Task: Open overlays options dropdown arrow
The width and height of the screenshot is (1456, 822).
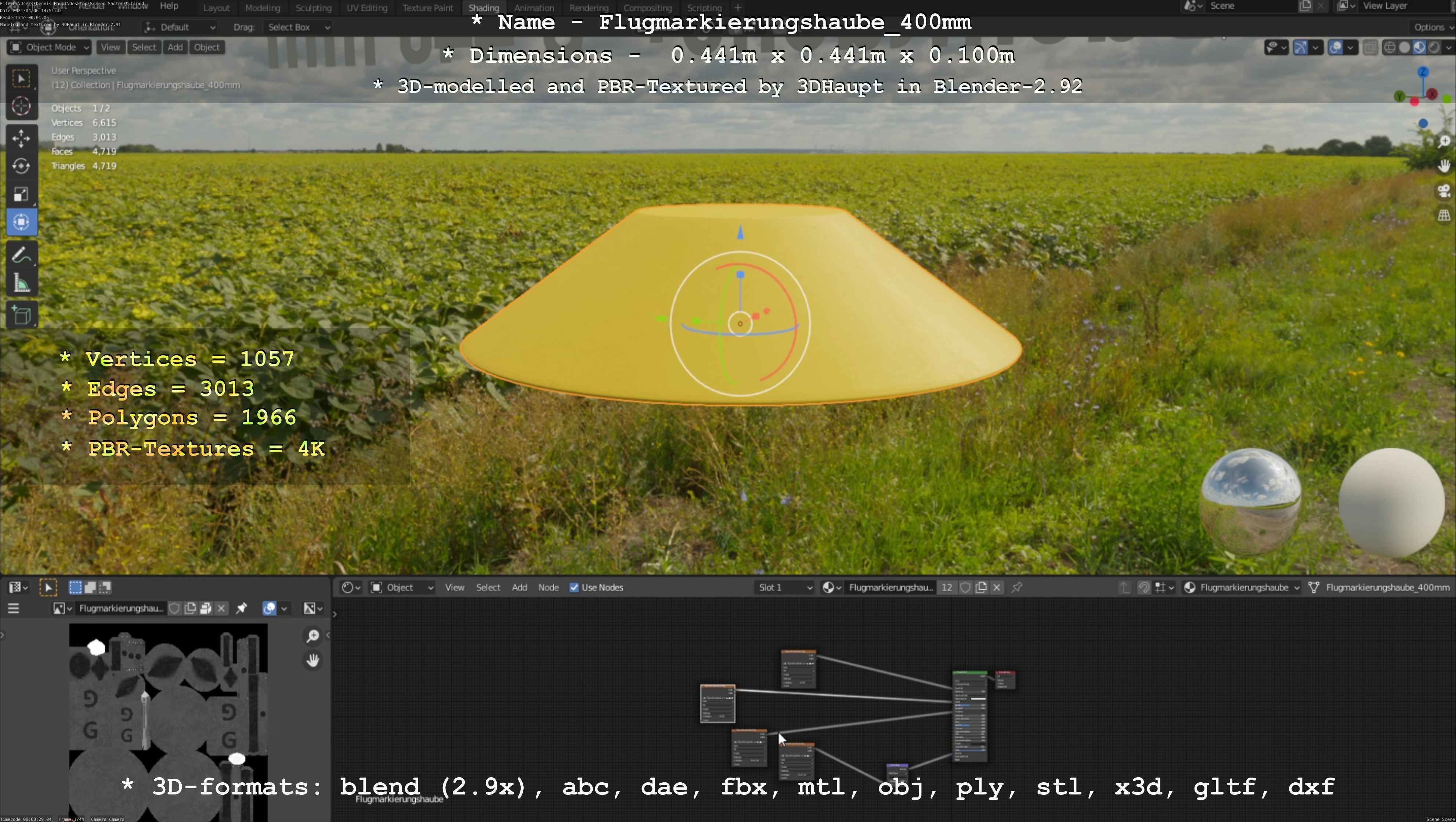Action: point(1351,48)
